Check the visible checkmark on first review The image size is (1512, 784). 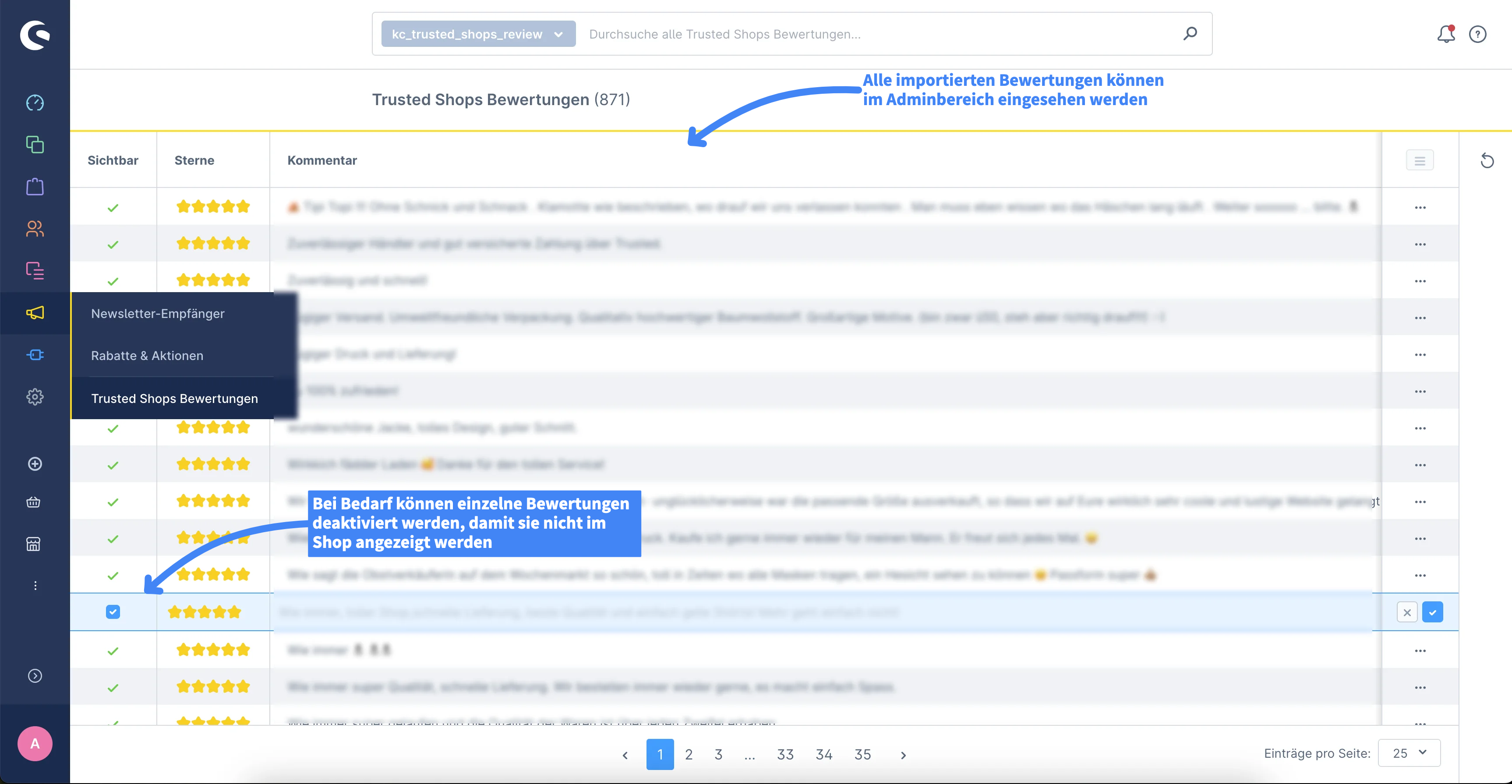pos(113,207)
